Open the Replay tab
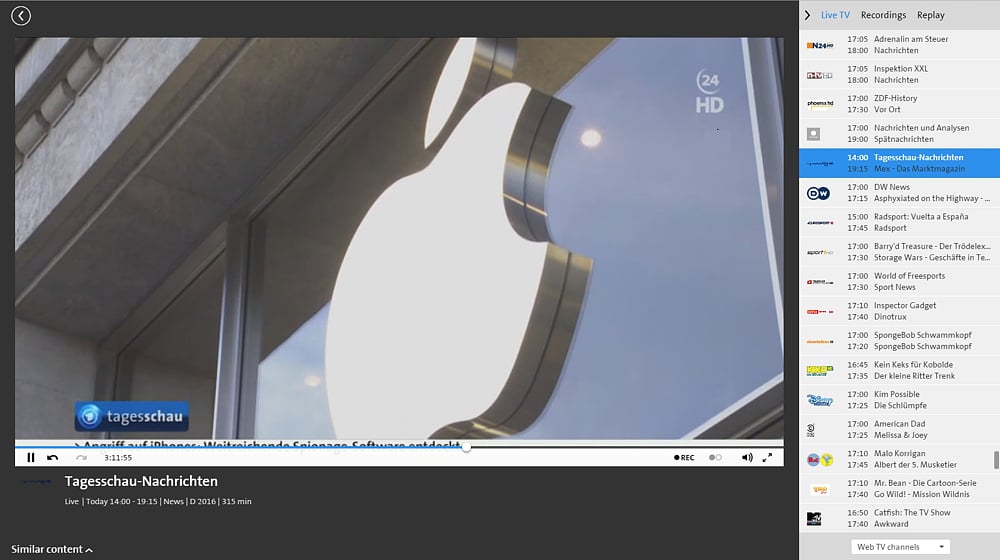The height and width of the screenshot is (560, 1000). pyautogui.click(x=930, y=15)
